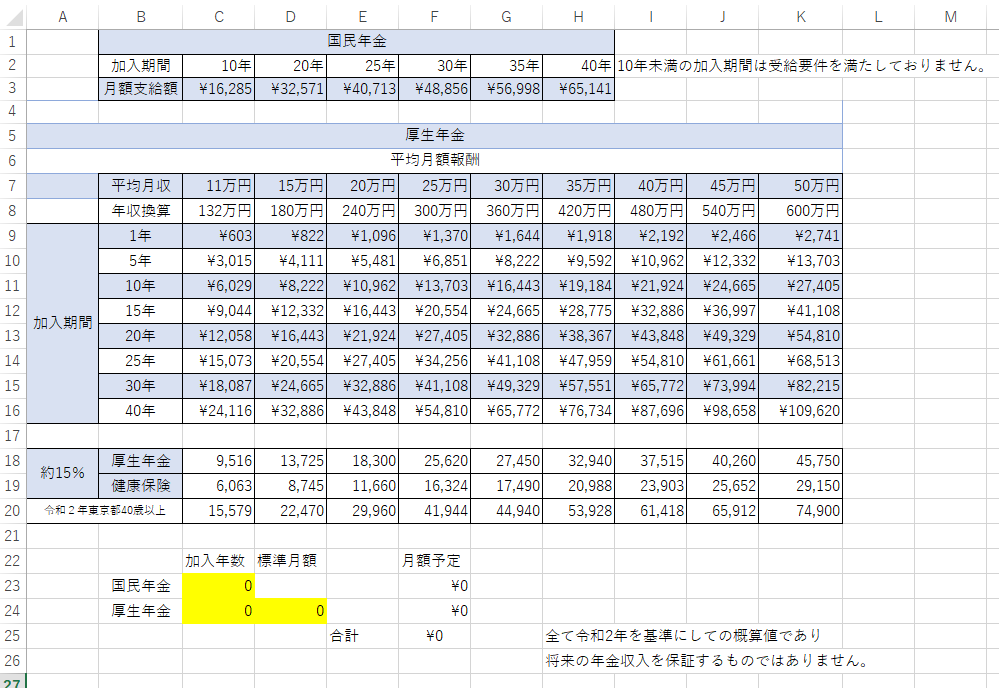Select the 国民年金 title cell at top
The image size is (999, 688).
click(356, 41)
